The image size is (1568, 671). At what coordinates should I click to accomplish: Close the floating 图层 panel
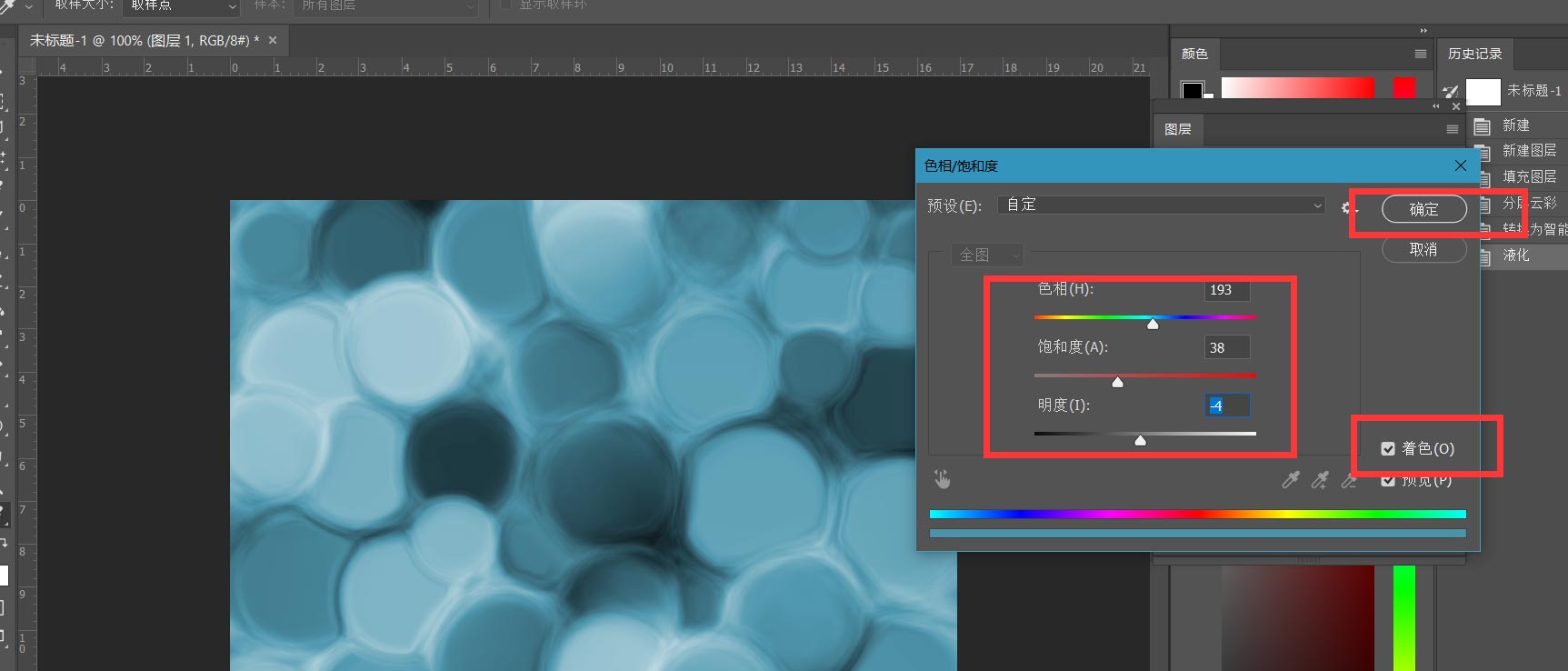pyautogui.click(x=1456, y=106)
